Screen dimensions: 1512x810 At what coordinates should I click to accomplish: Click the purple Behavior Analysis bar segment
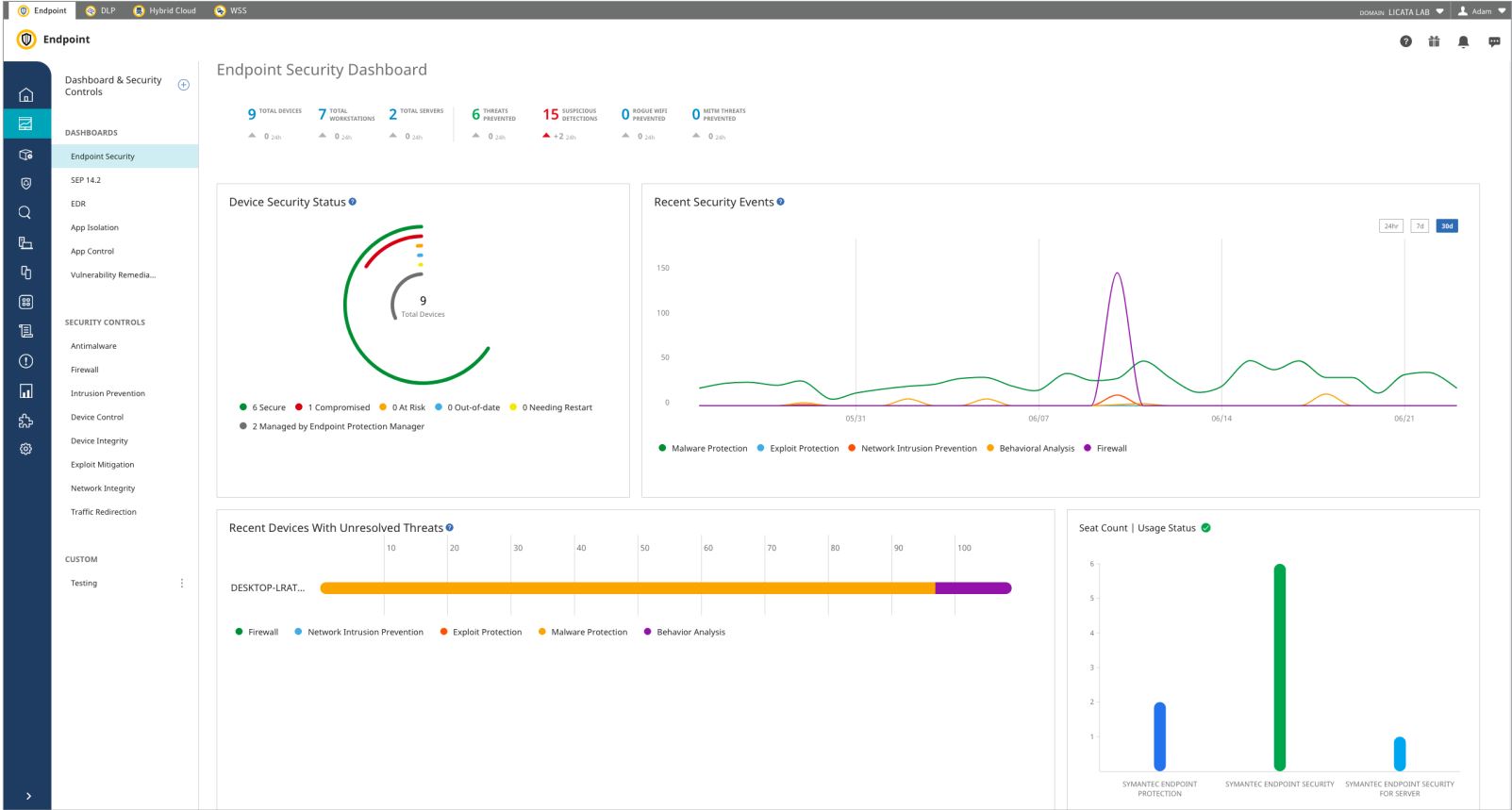[x=973, y=588]
